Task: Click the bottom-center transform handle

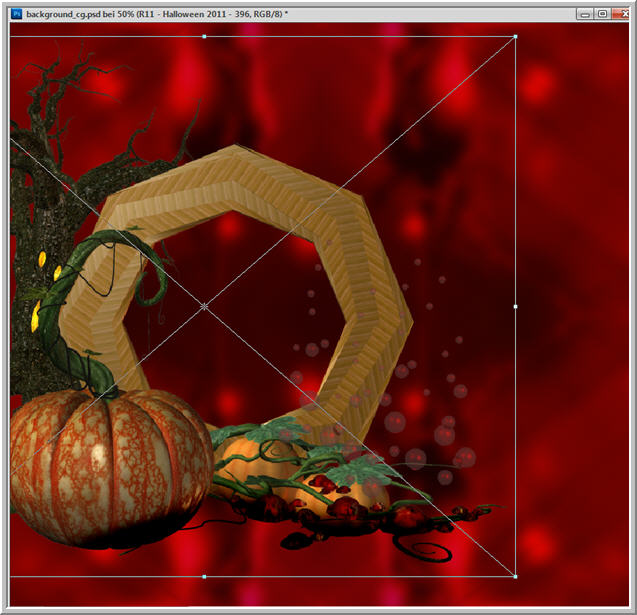Action: [x=204, y=576]
